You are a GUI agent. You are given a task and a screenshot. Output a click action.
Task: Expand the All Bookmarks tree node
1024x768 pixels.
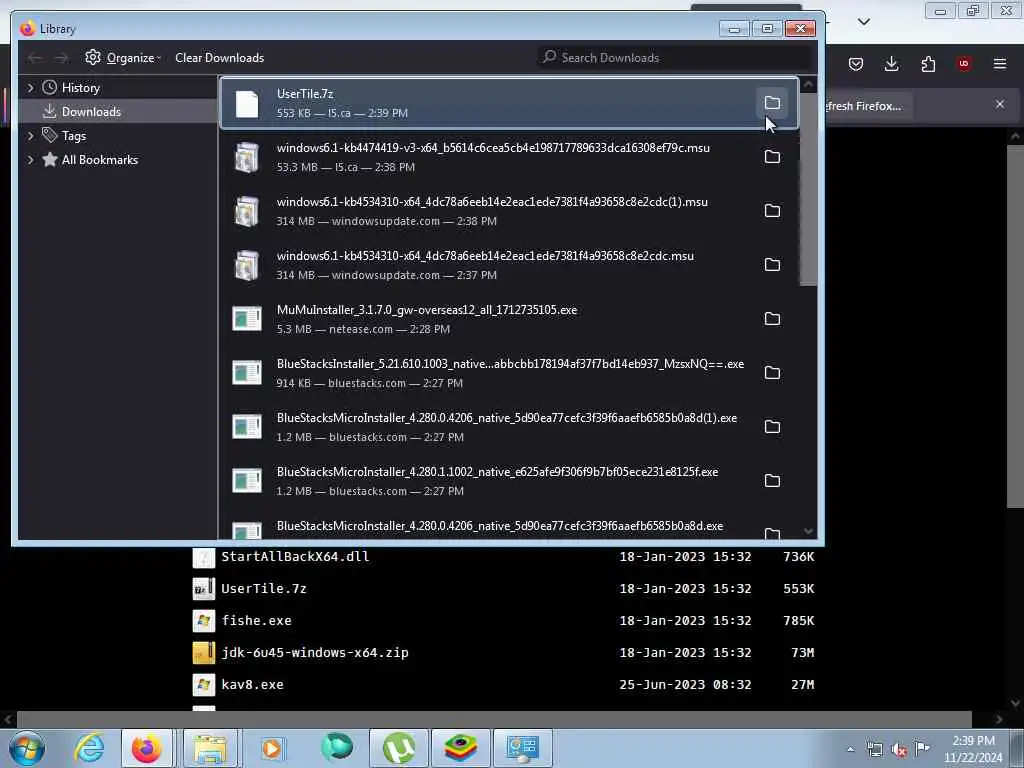(x=30, y=160)
